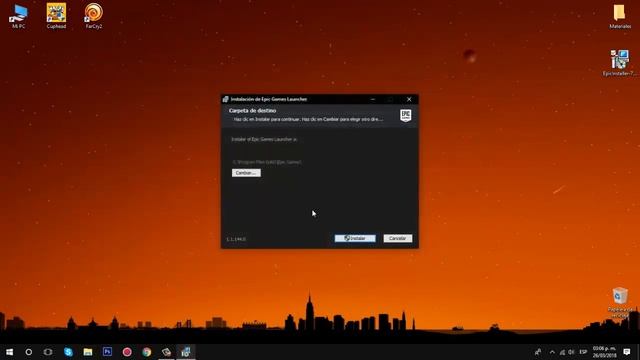Viewport: 640px width, 360px height.
Task: Select the Materiales folder on the desktop
Action: [x=620, y=16]
